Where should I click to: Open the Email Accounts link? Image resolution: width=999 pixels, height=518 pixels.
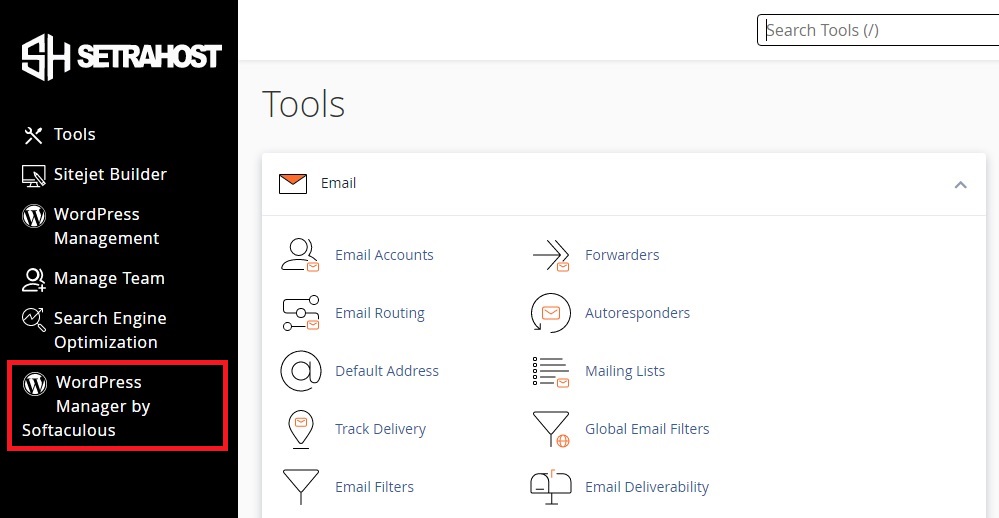(x=384, y=255)
